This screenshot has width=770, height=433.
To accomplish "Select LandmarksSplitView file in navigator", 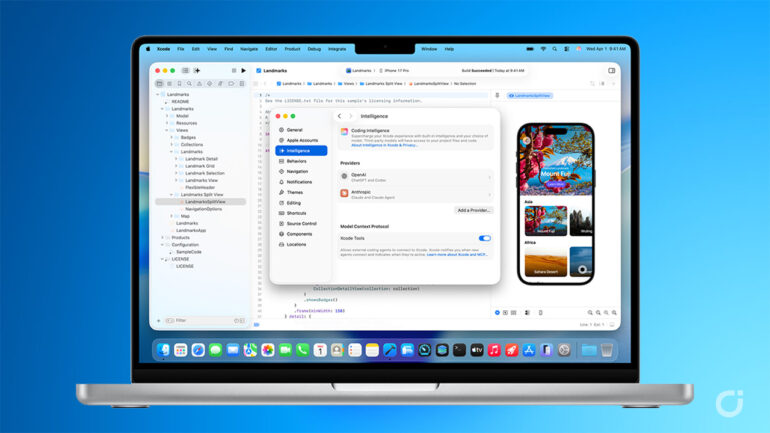I will click(x=205, y=201).
